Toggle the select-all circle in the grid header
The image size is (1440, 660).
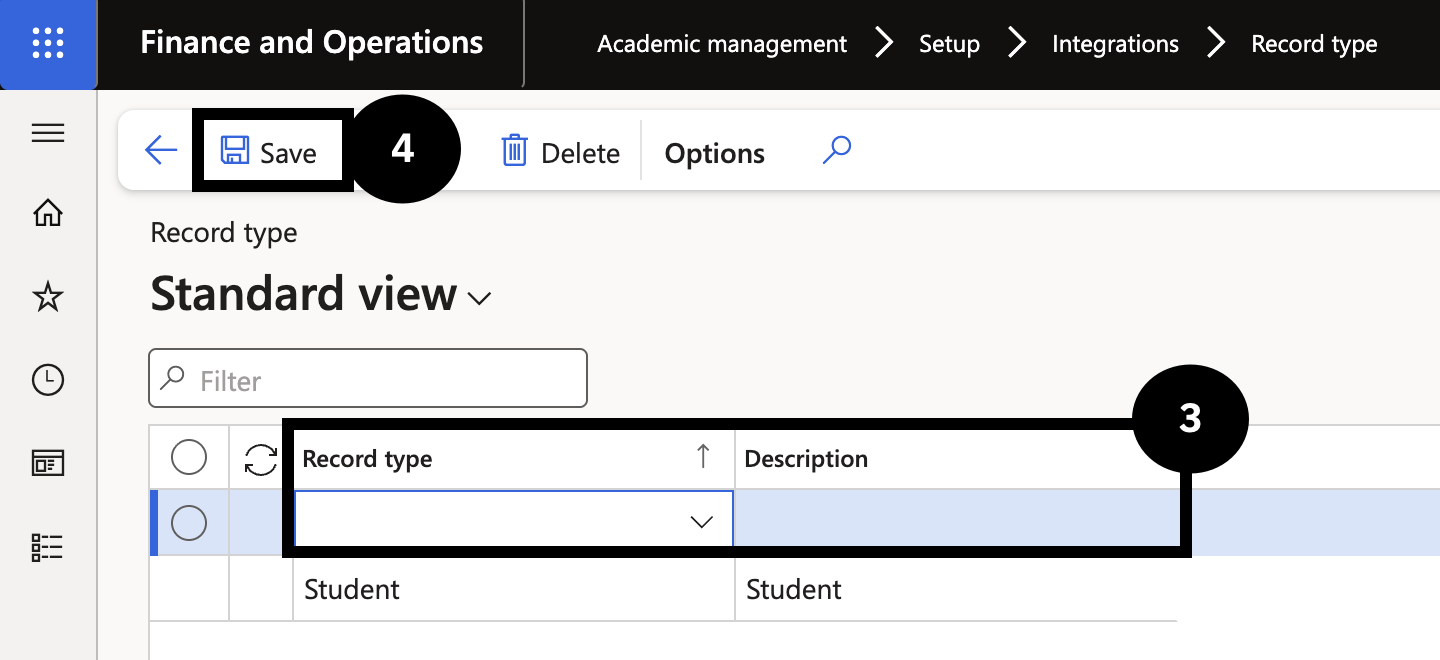pyautogui.click(x=189, y=458)
